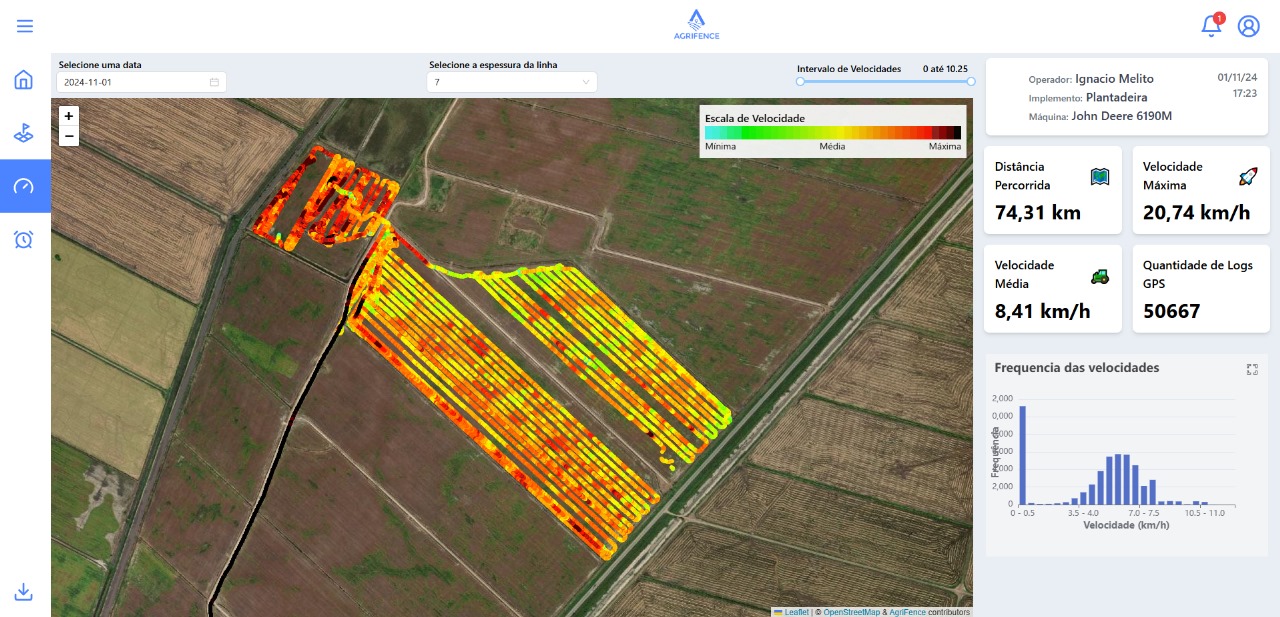
Task: Select the speedometer speed analysis icon
Action: [x=24, y=186]
